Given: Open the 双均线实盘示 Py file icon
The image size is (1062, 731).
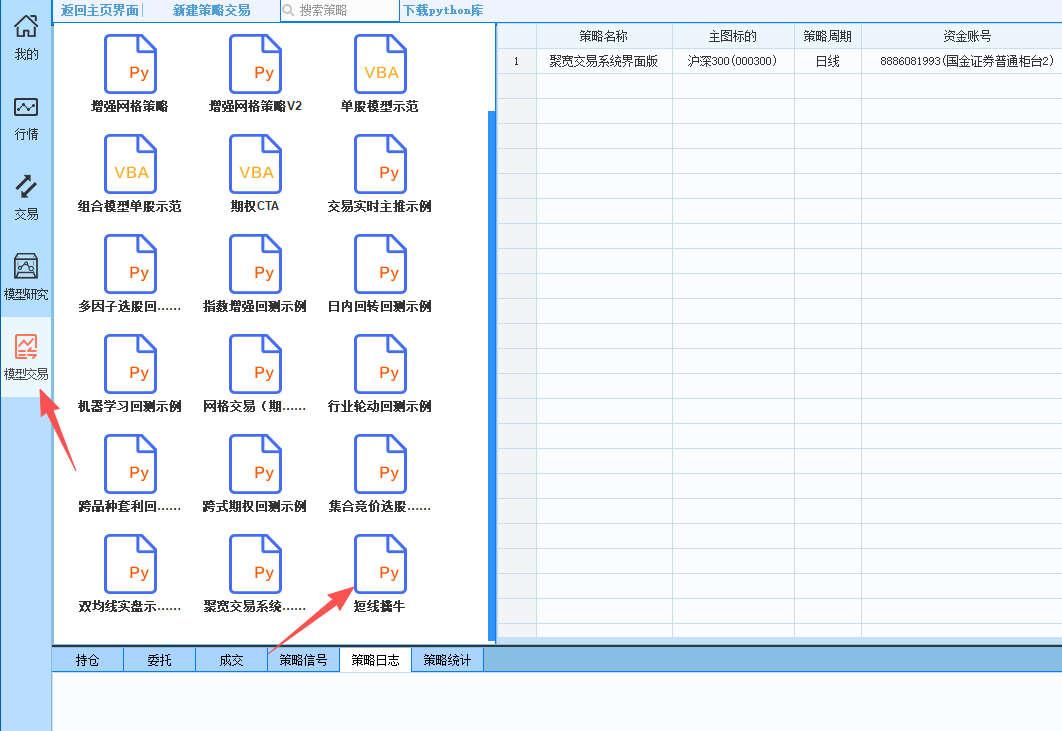Looking at the screenshot, I should pos(130,564).
